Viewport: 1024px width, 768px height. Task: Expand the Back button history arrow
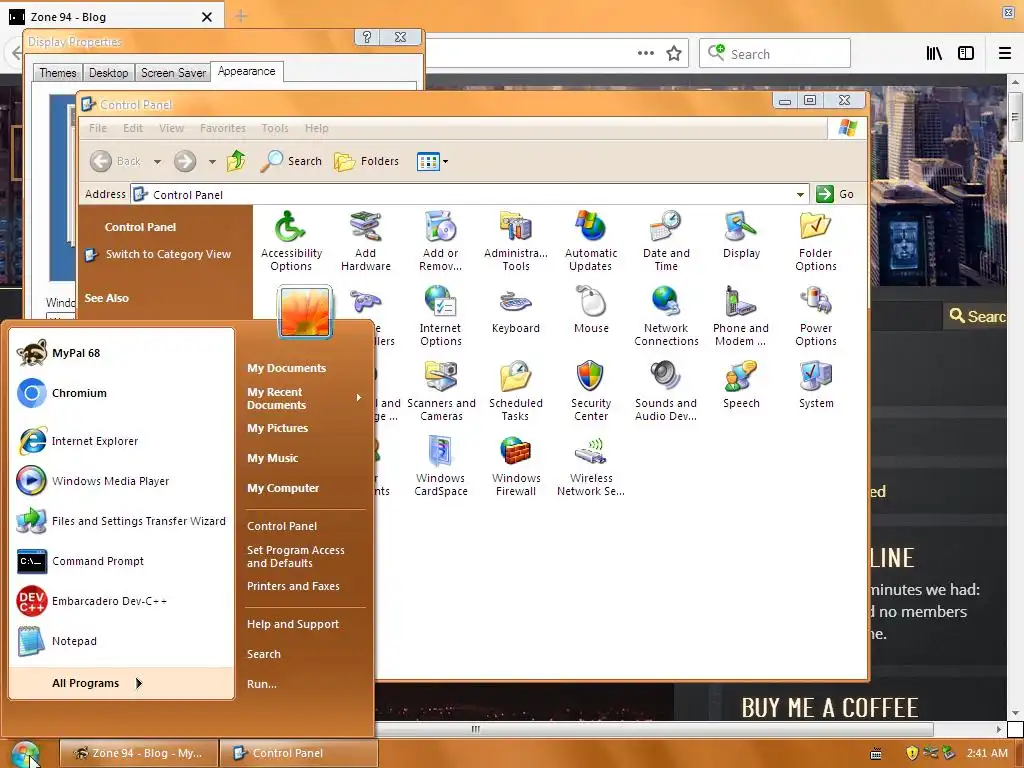[157, 161]
